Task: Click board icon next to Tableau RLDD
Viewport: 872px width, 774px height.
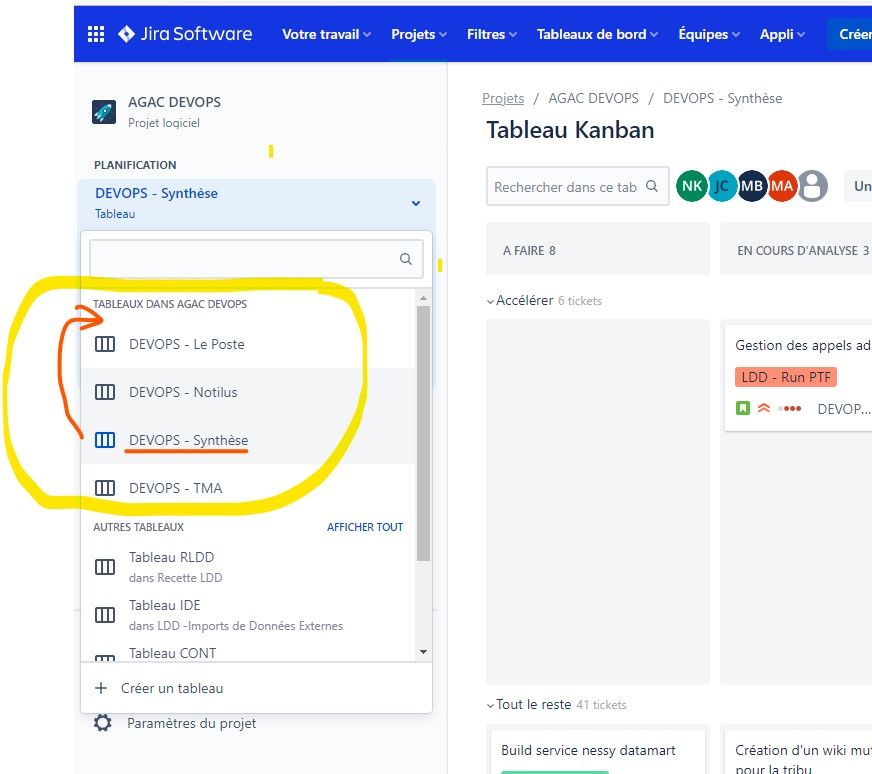Action: coord(105,567)
